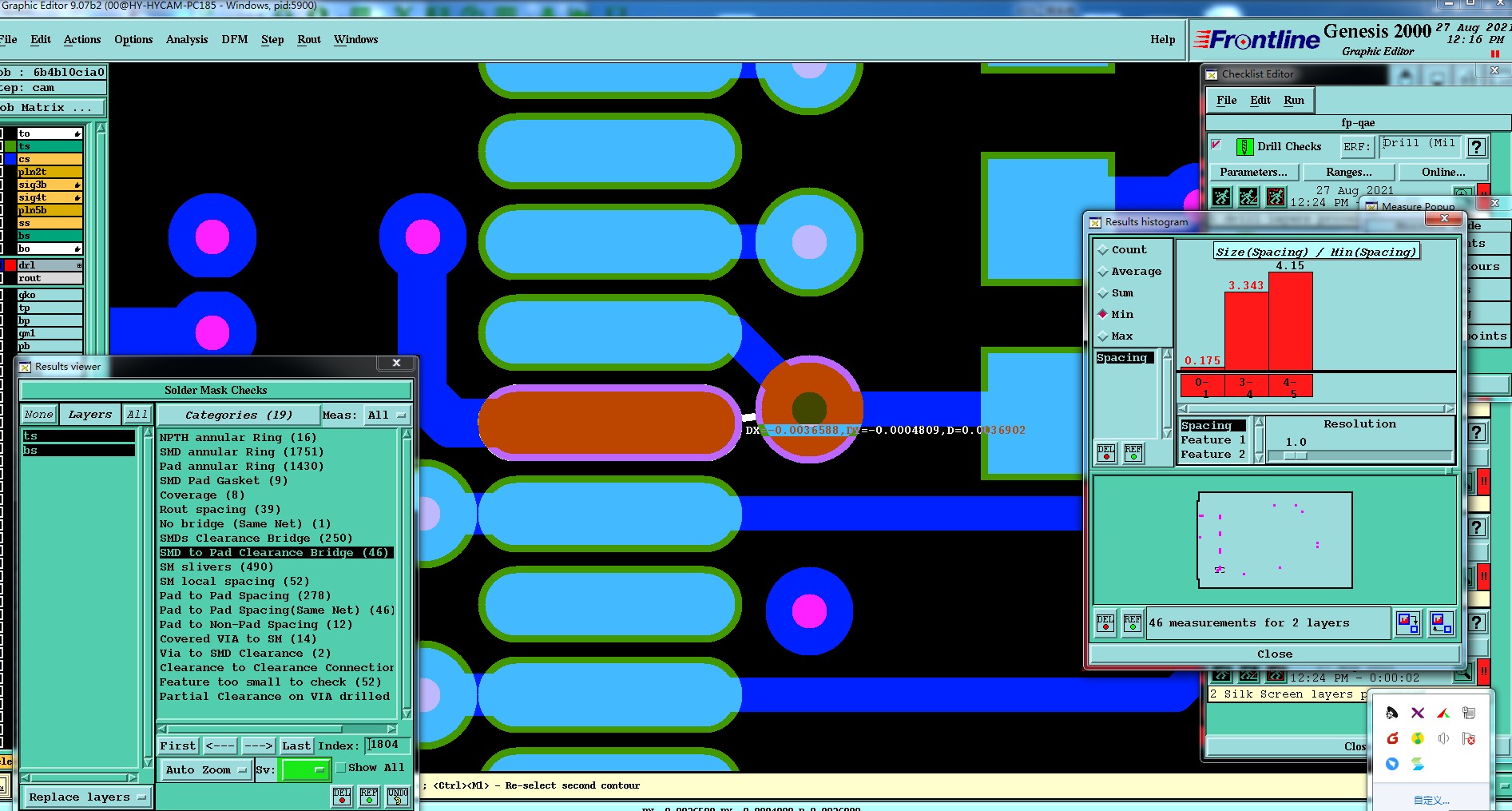Select Min radio option in histogram

click(x=1103, y=315)
